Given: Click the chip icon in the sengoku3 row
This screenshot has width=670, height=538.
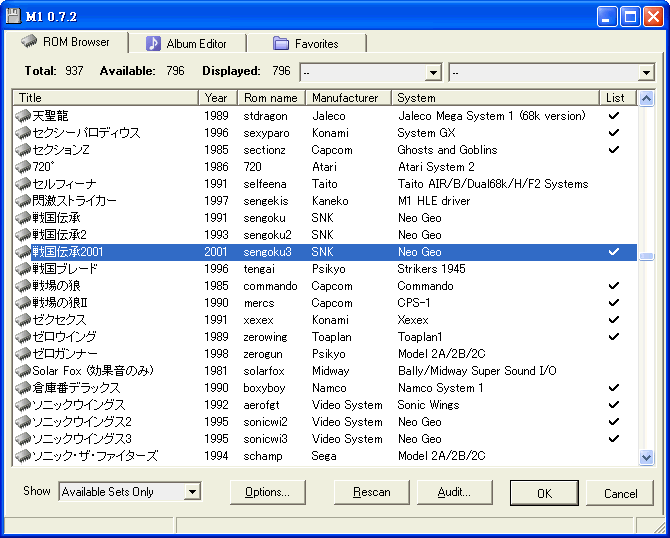Looking at the screenshot, I should tap(23, 252).
